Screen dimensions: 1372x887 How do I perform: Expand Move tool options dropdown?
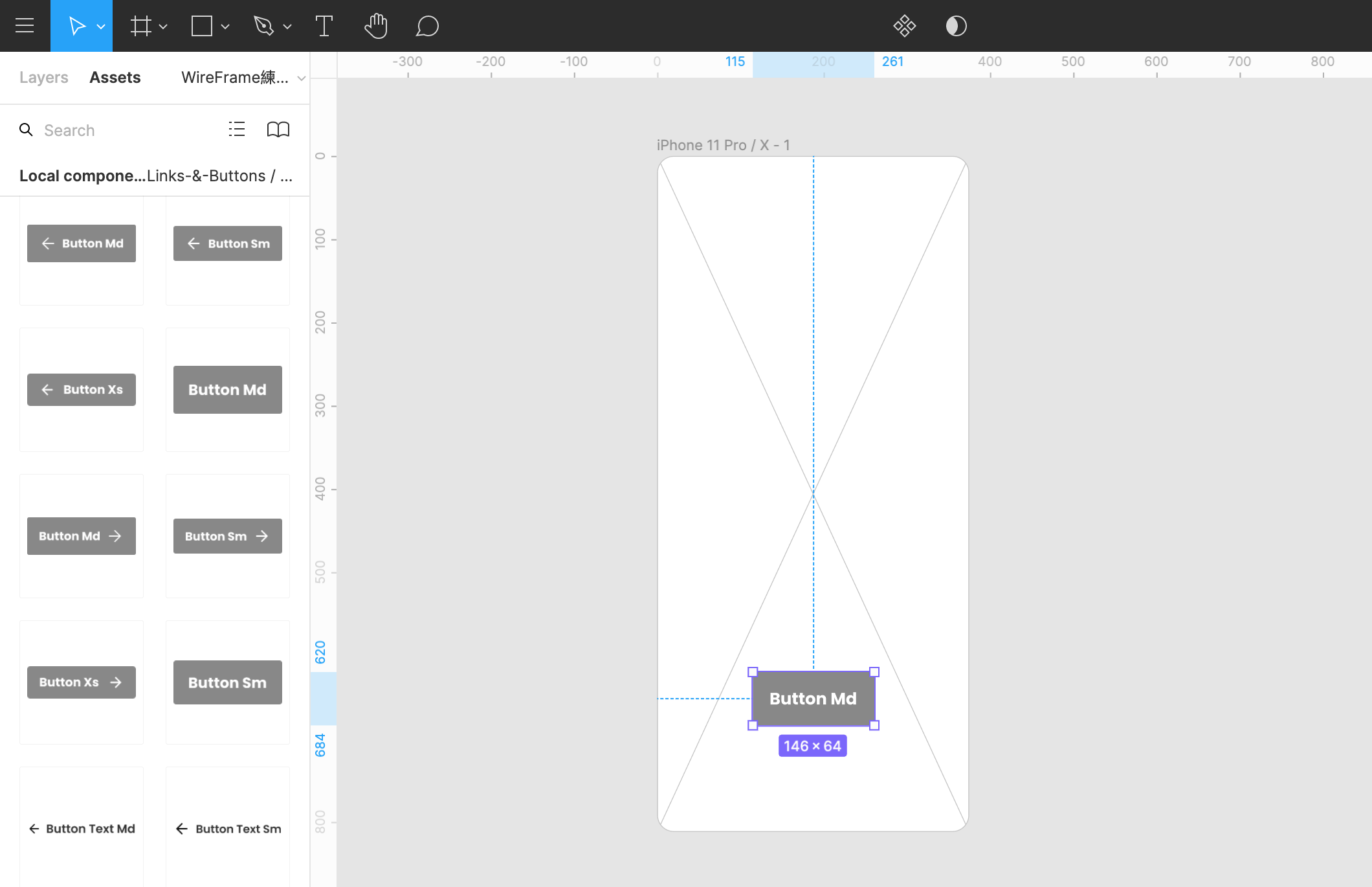coord(101,27)
